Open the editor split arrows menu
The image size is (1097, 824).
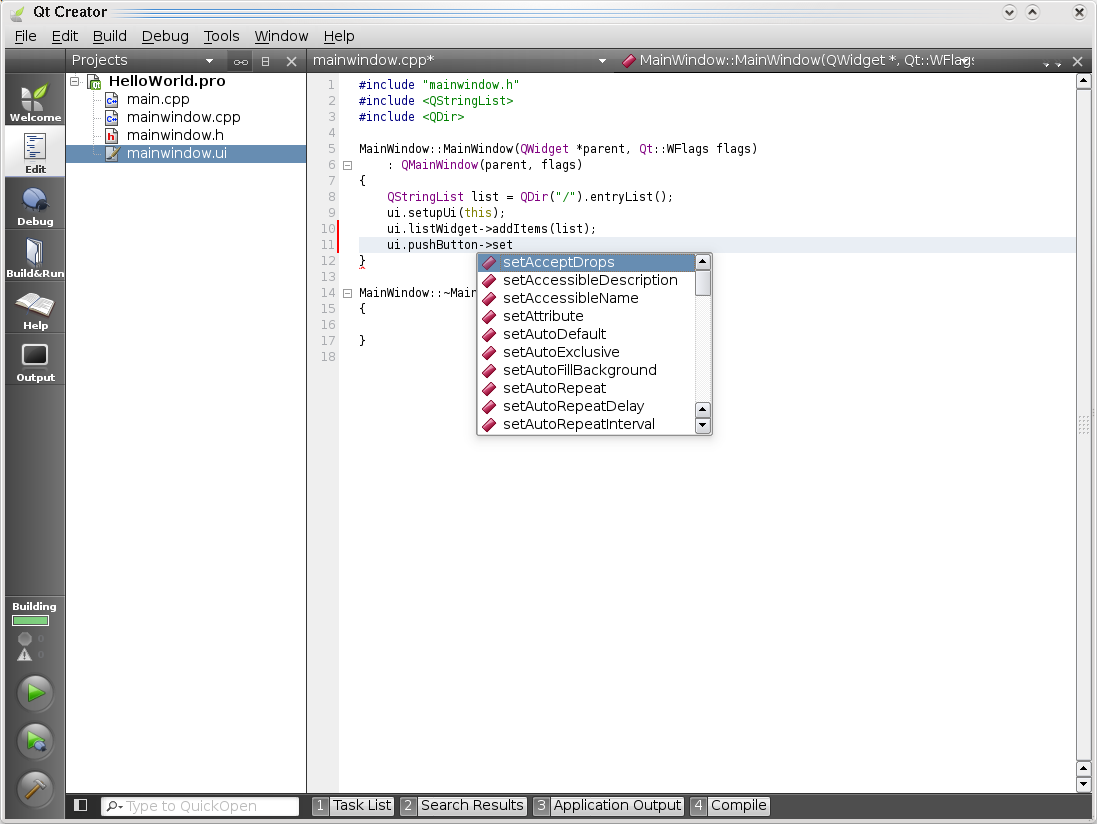[x=1052, y=63]
